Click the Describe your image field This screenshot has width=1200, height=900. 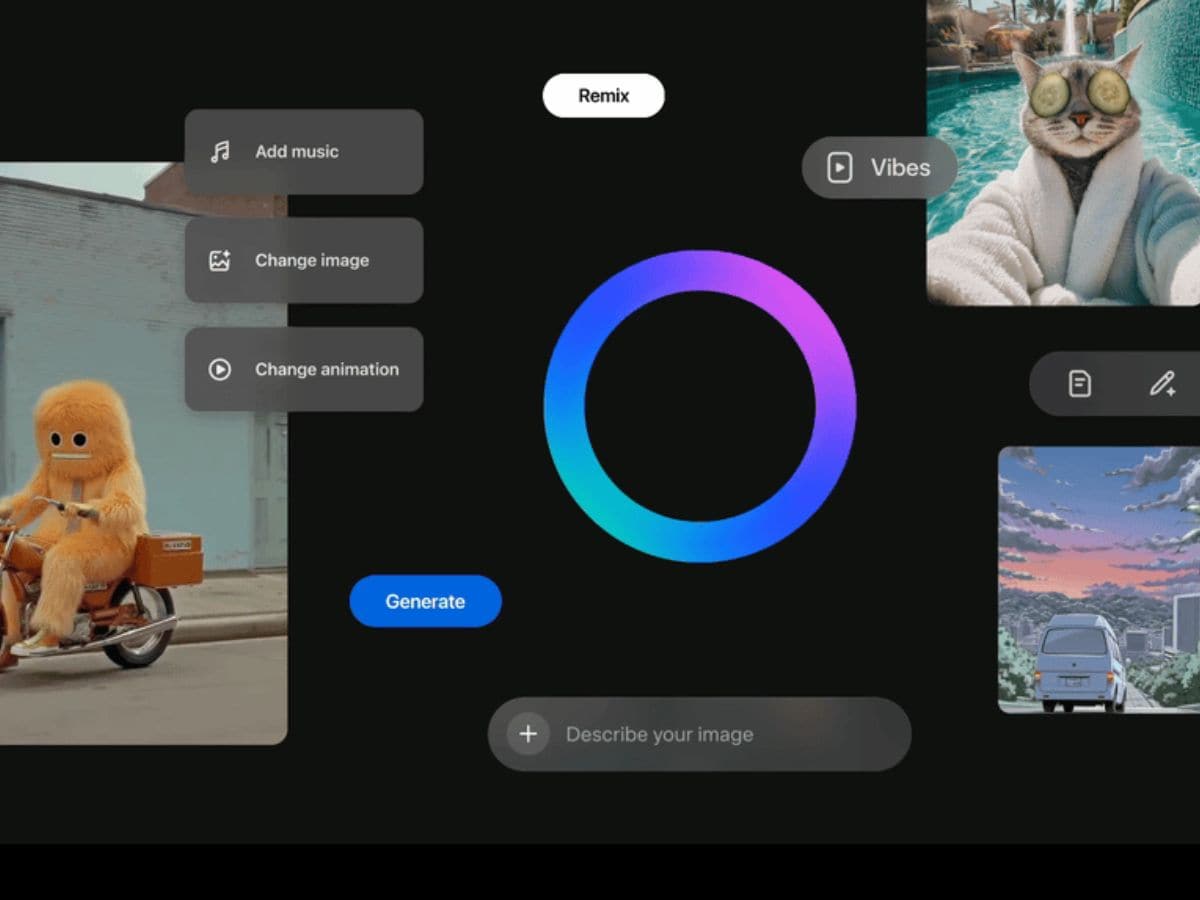coord(700,734)
